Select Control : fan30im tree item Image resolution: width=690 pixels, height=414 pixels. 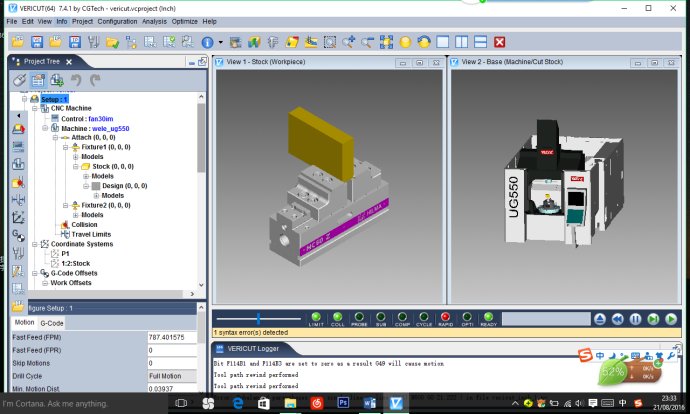tap(87, 119)
